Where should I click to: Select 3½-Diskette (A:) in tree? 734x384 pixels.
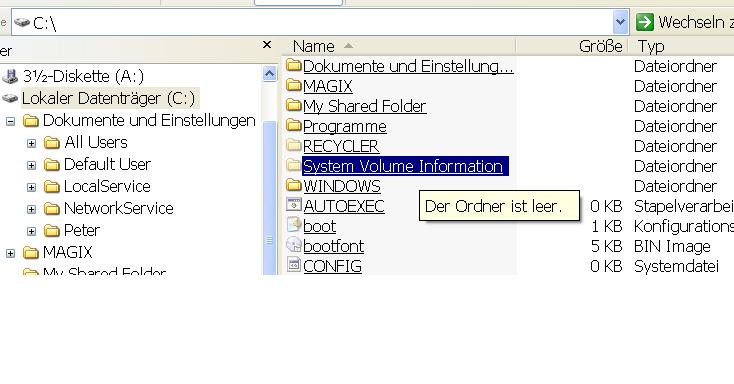coord(83,76)
